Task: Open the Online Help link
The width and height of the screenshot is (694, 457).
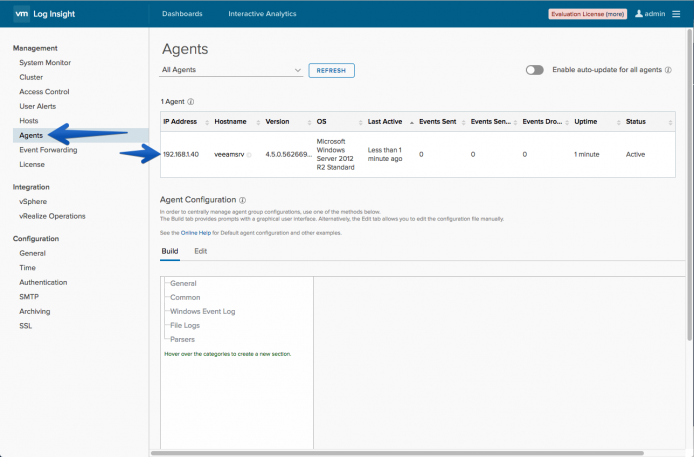Action: point(196,233)
